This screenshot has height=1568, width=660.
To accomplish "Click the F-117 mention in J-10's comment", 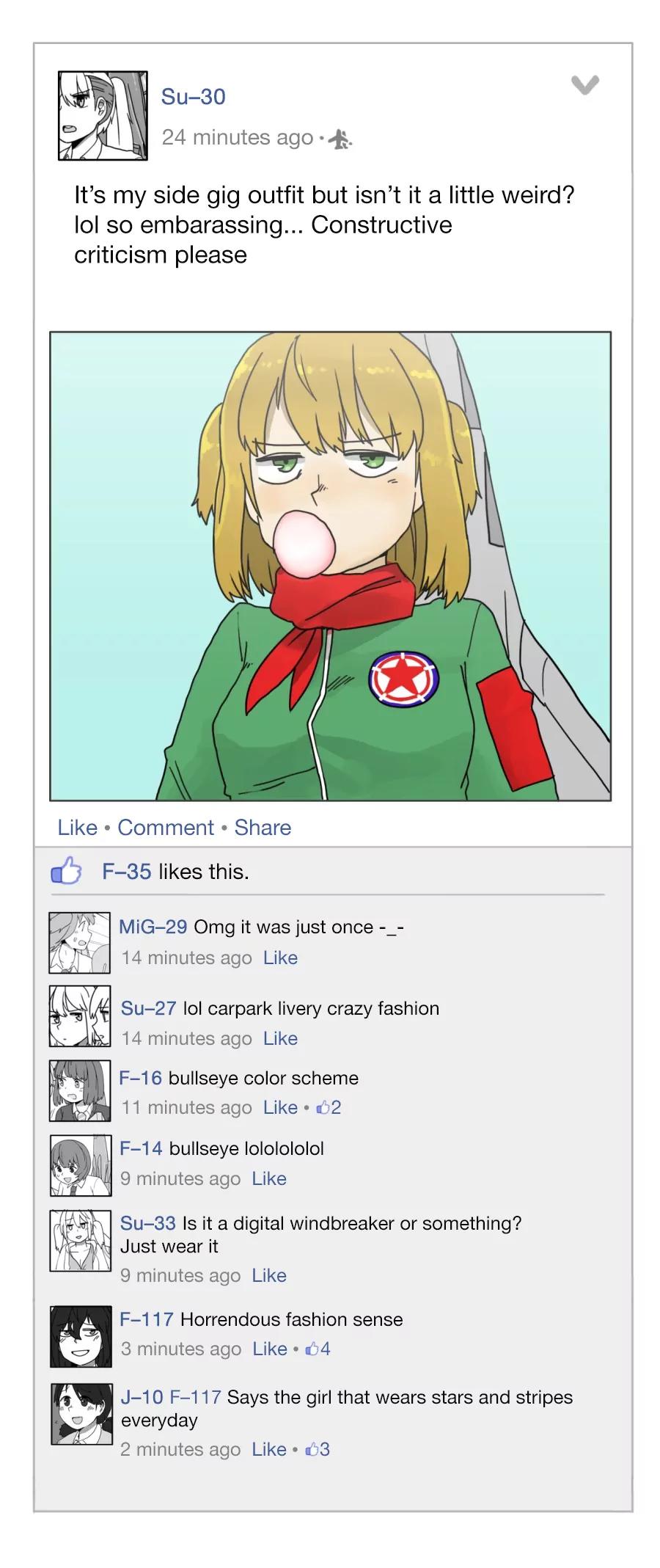I will 195,1397.
